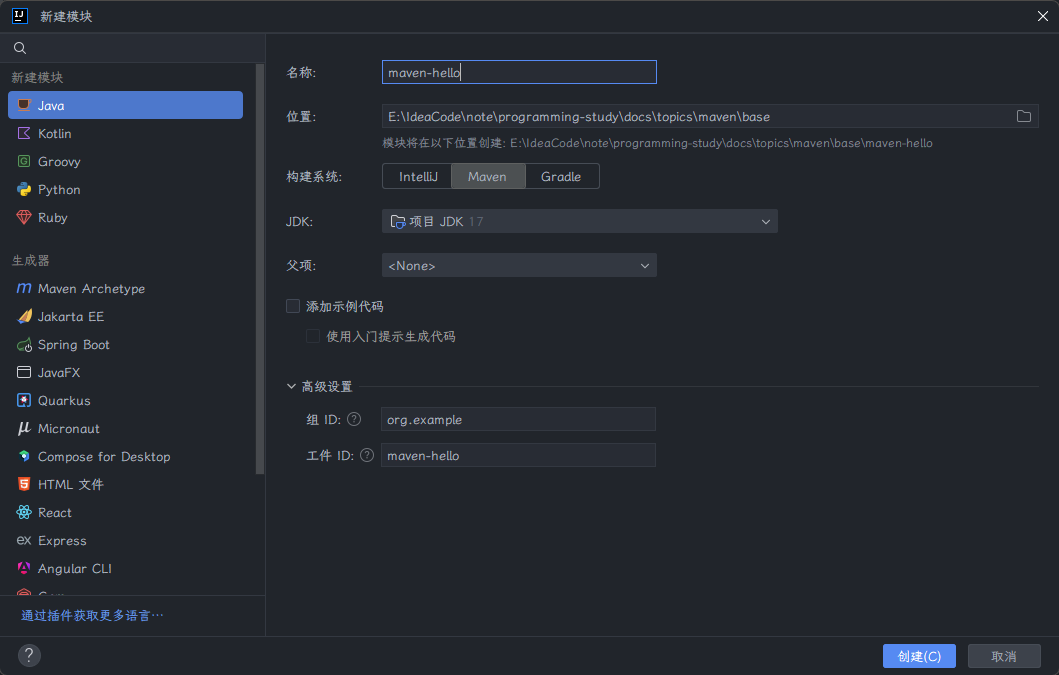Choose the Angular CLI generator icon

click(24, 568)
